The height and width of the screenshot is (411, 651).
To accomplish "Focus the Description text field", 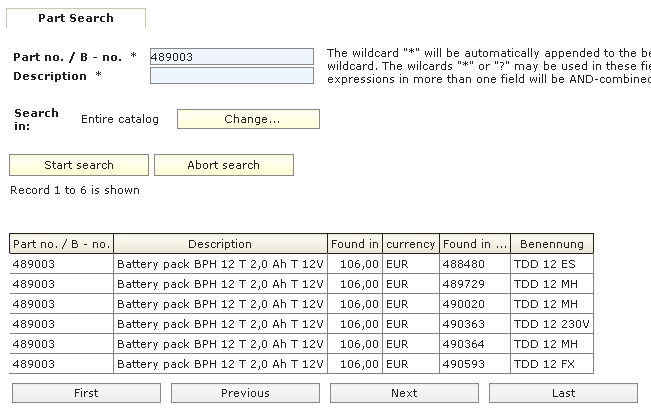I will [x=231, y=76].
